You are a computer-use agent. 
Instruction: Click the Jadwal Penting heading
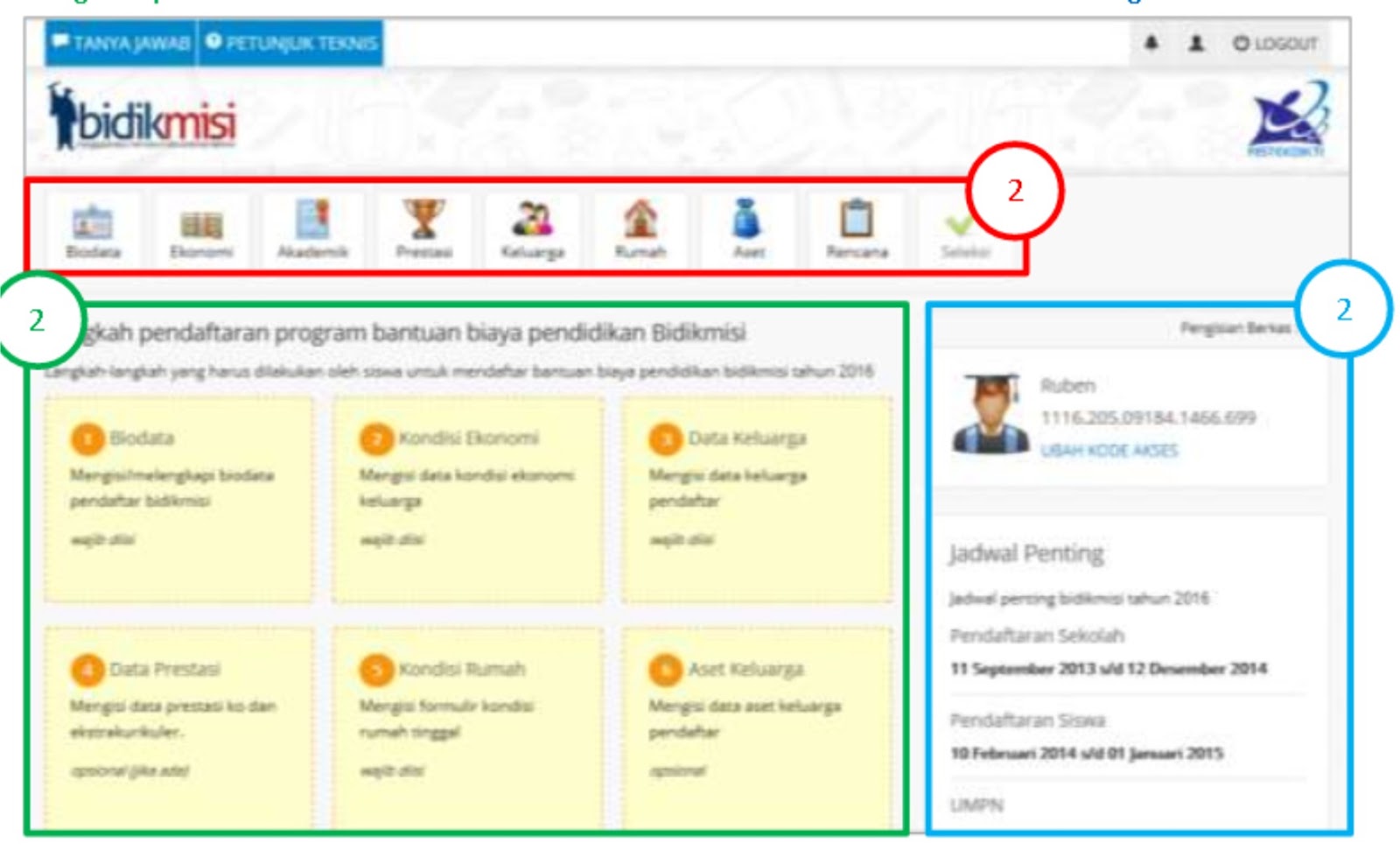(1026, 554)
